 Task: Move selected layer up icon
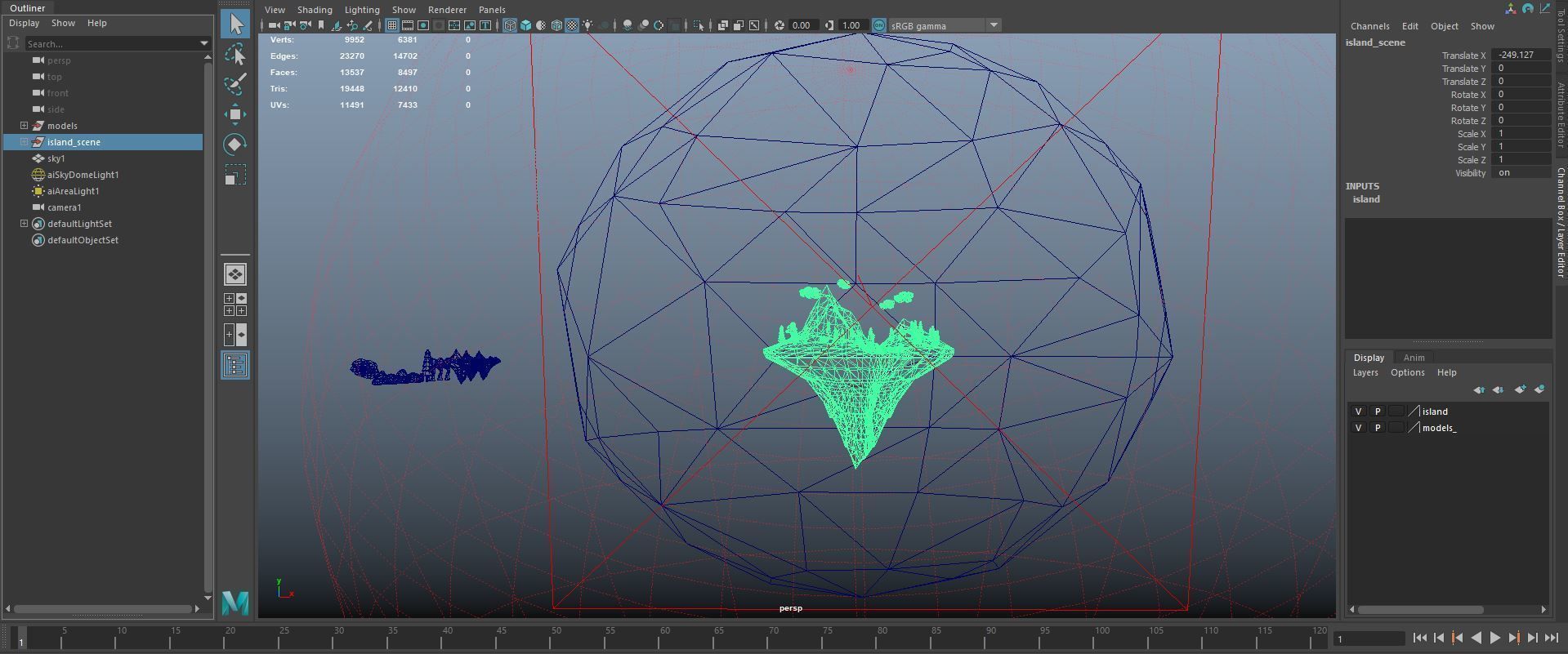coord(1479,389)
